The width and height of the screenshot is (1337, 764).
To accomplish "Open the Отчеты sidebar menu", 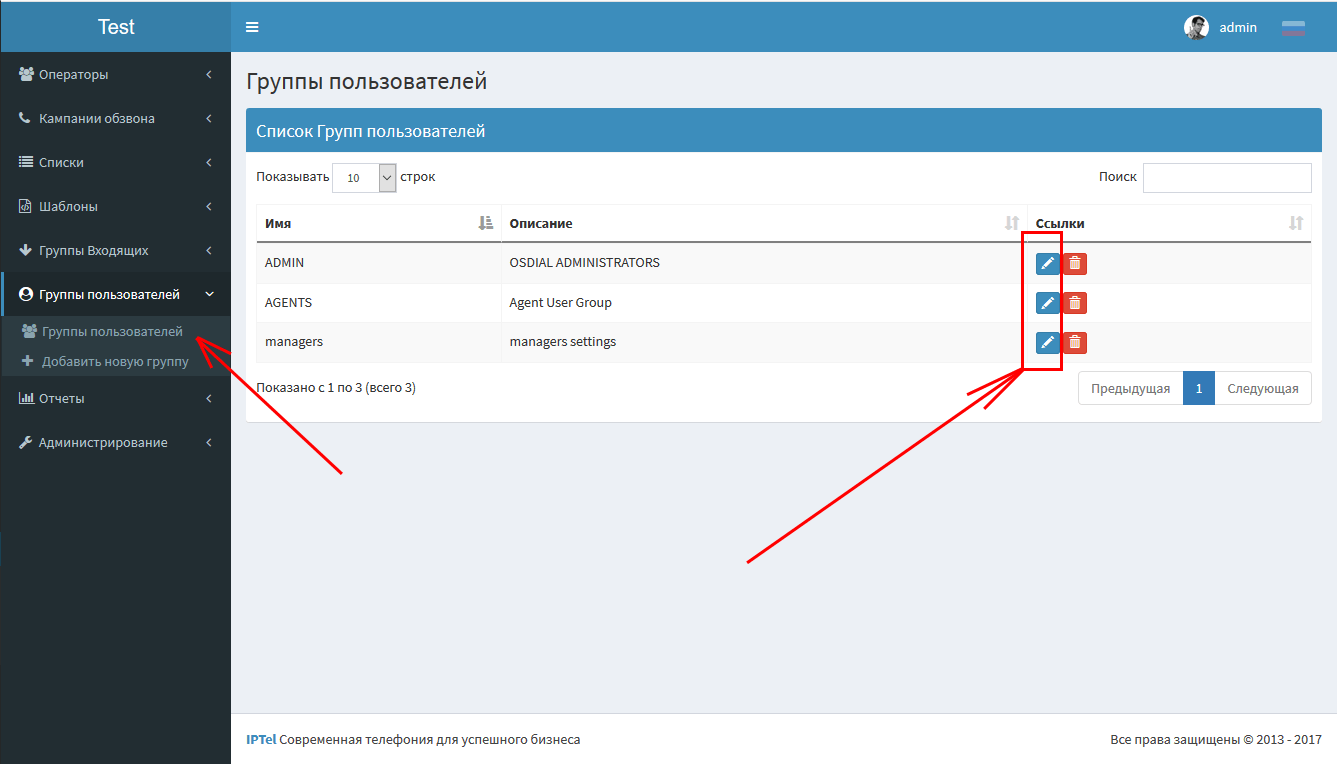I will 116,398.
